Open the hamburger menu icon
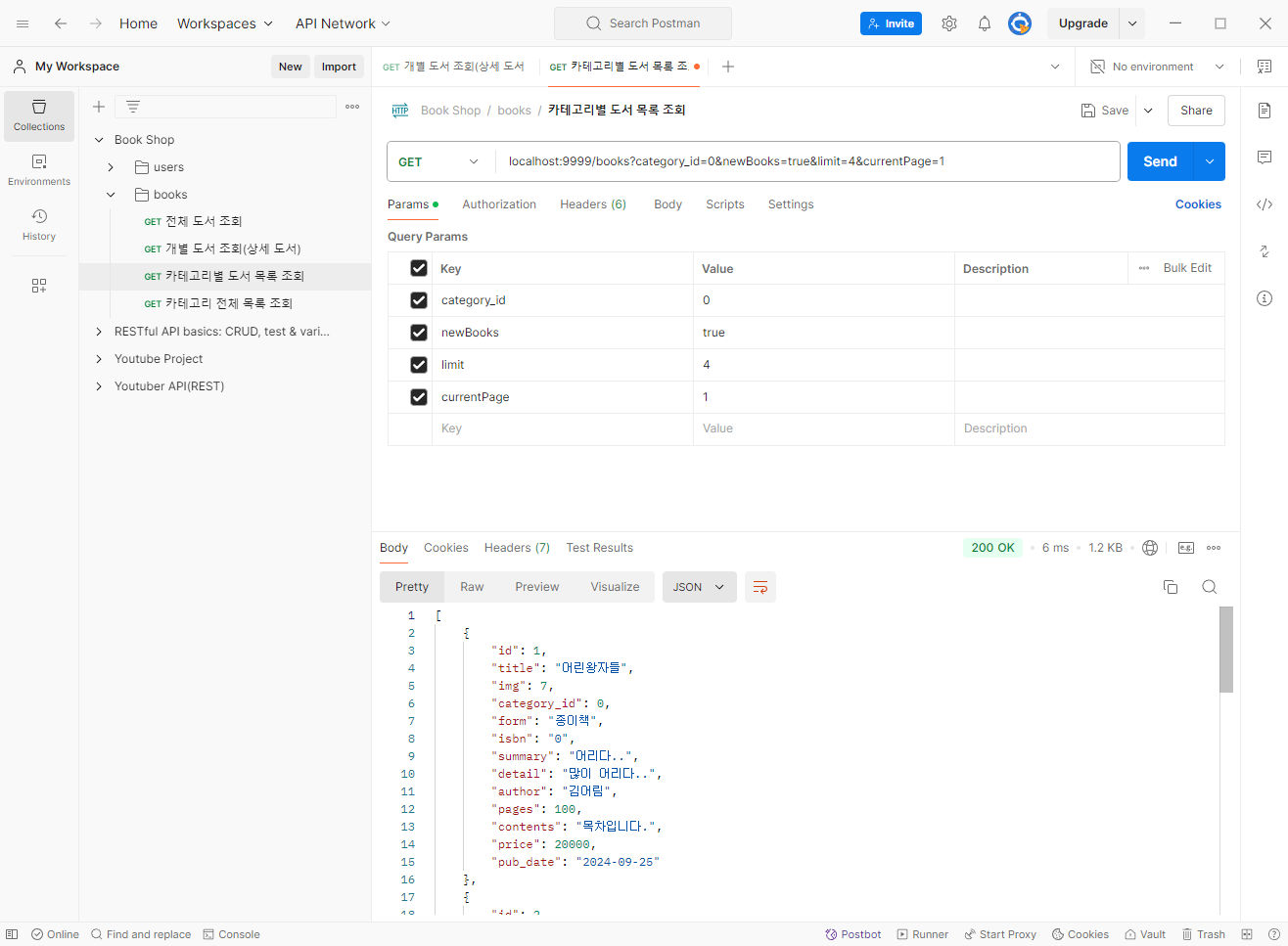Image resolution: width=1288 pixels, height=946 pixels. click(23, 23)
